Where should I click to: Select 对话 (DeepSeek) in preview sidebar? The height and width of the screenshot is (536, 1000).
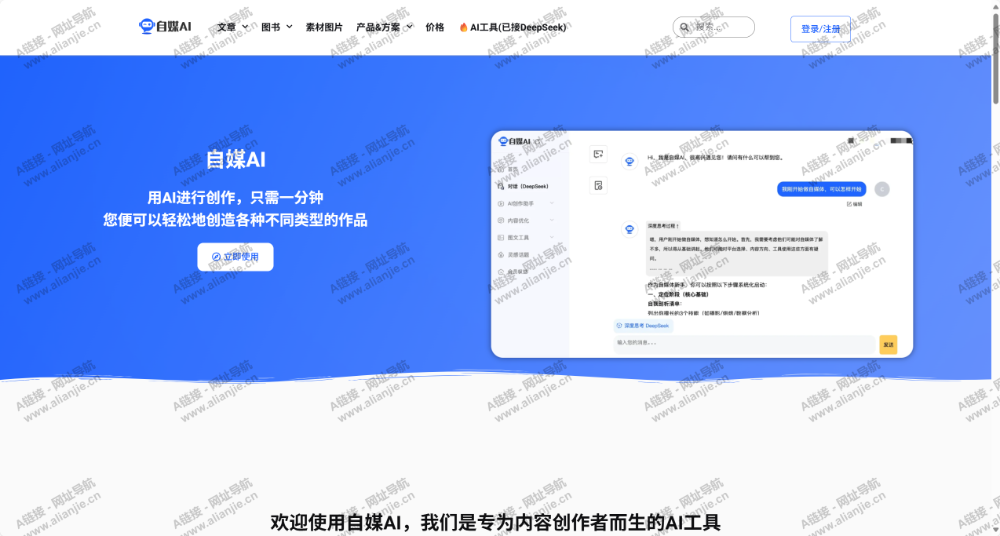(524, 186)
